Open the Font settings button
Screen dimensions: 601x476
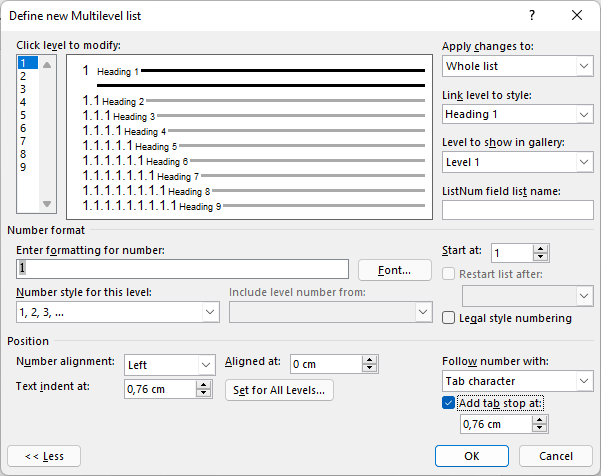[x=394, y=270]
